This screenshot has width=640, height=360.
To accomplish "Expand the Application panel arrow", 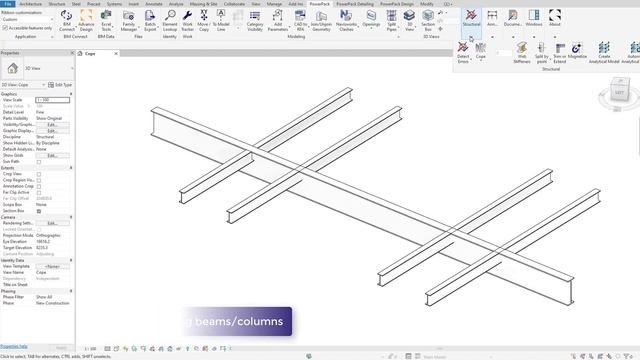I will (x=52, y=37).
